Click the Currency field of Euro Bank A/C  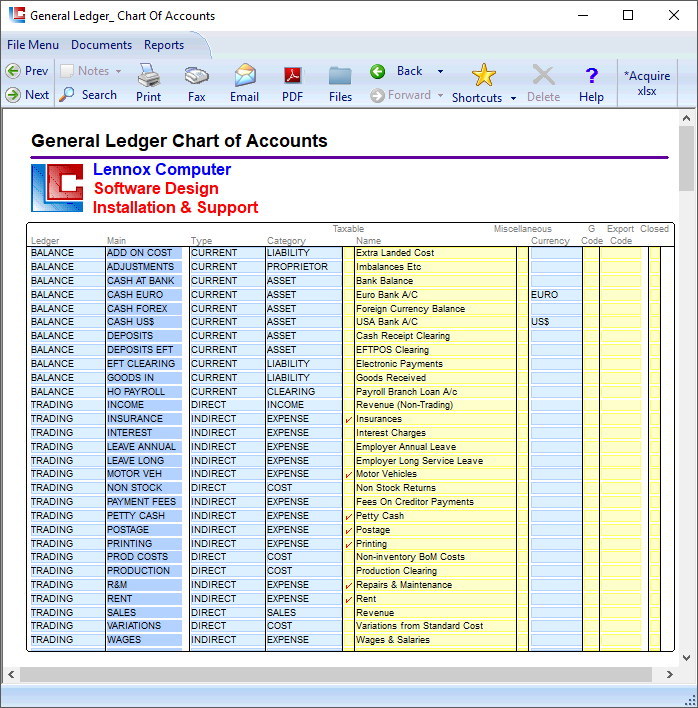[x=555, y=295]
